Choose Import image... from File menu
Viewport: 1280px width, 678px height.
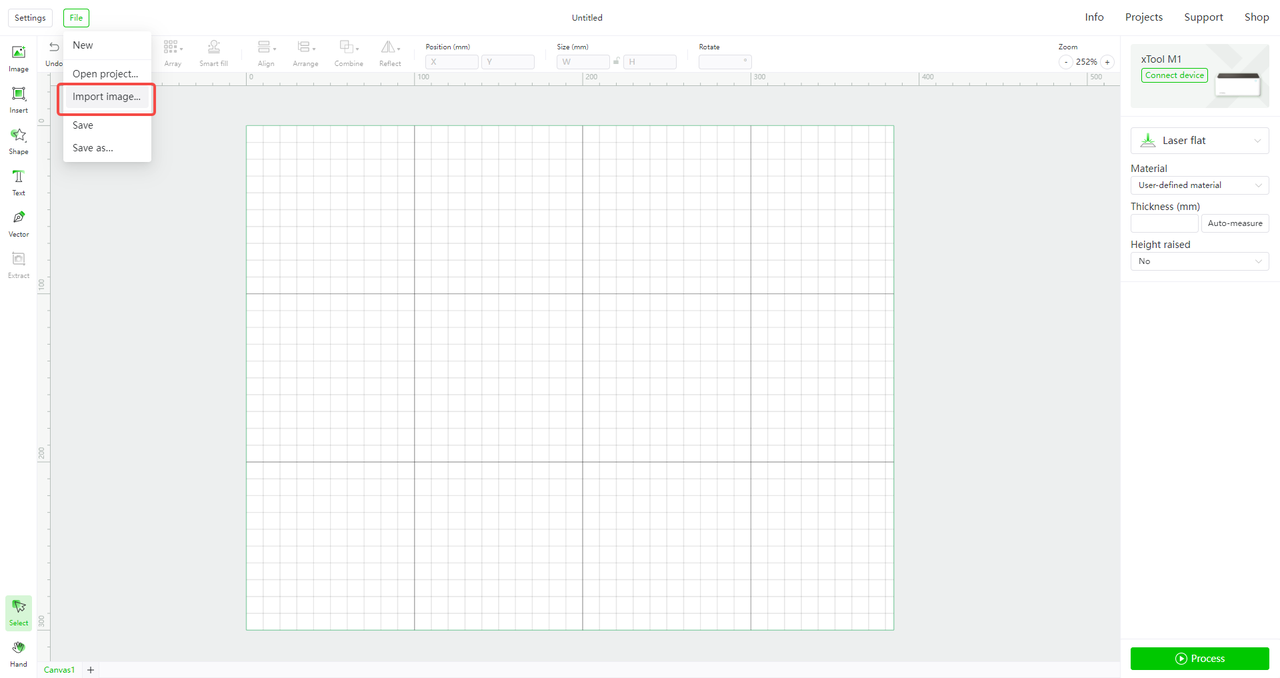(106, 97)
